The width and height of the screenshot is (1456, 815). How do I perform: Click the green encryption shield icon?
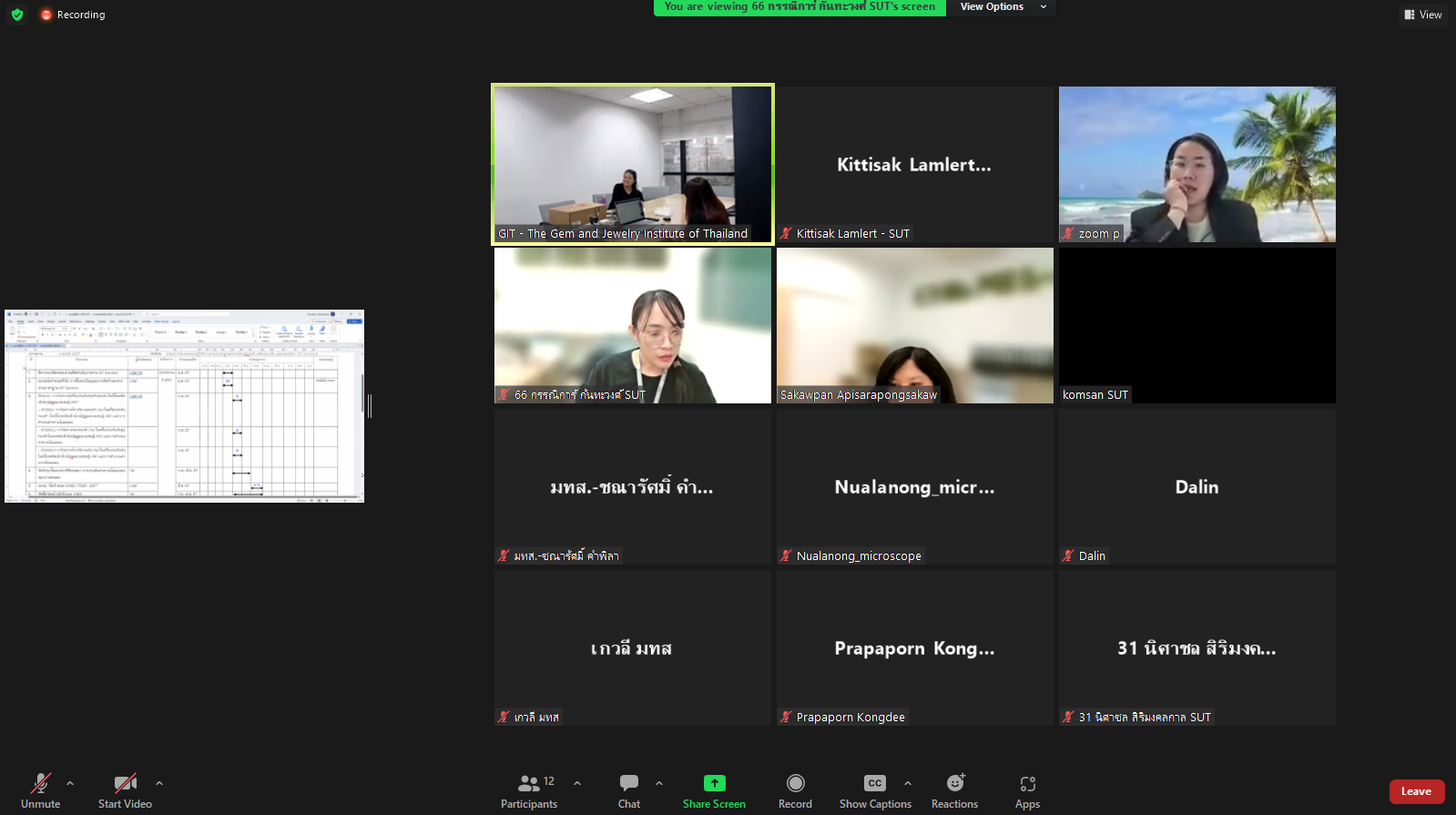[17, 15]
